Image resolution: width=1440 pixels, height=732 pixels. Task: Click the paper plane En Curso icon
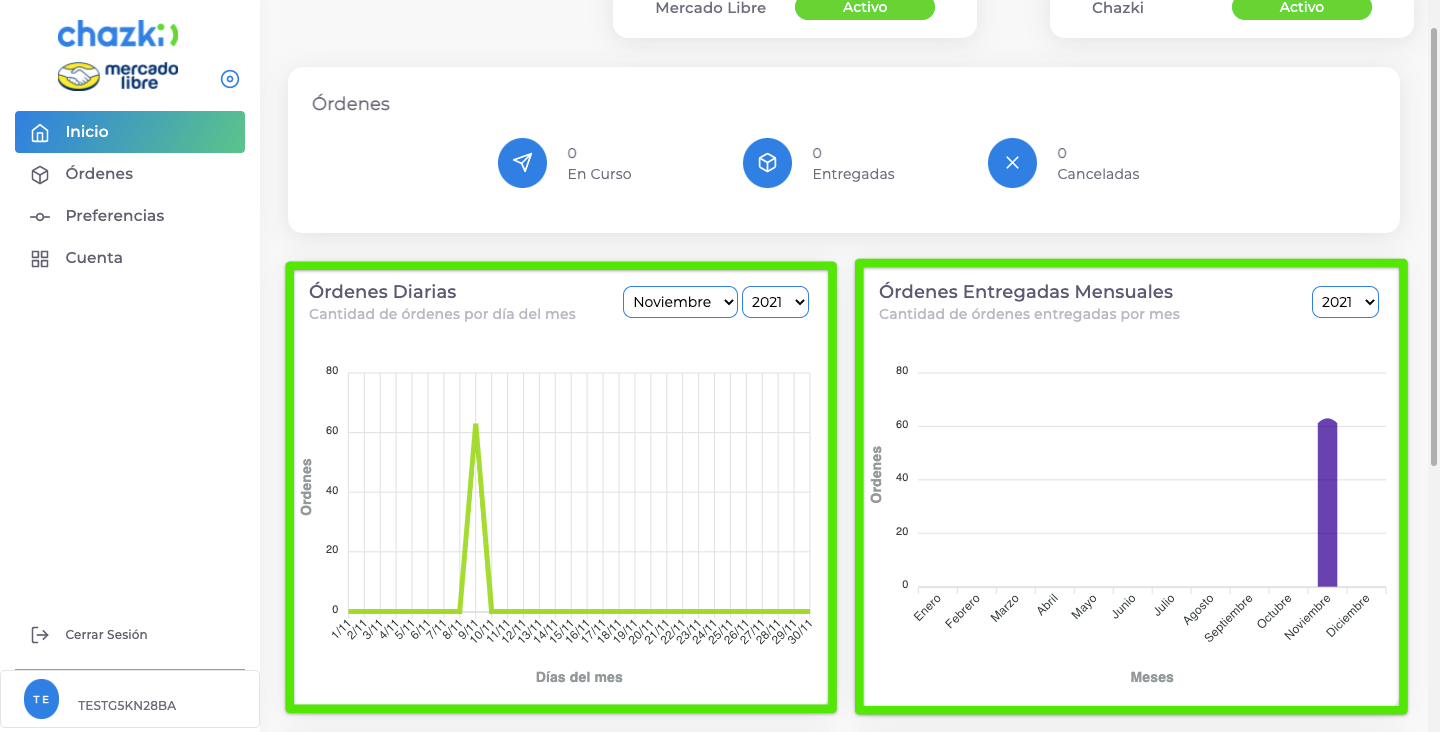click(x=522, y=163)
